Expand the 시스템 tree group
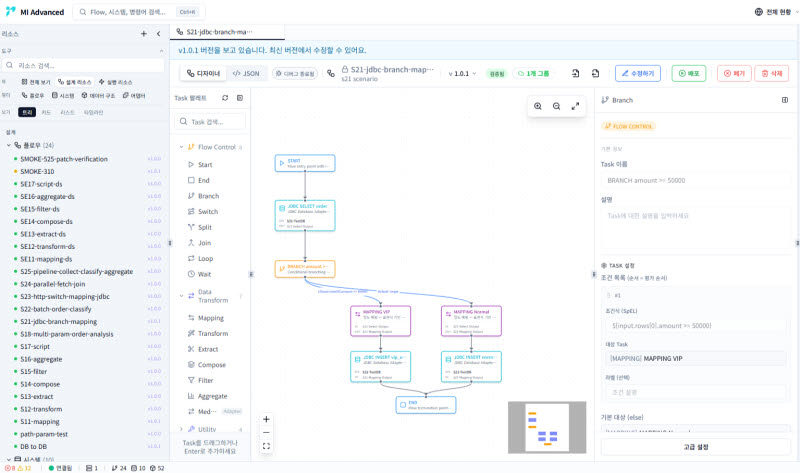This screenshot has width=800, height=473. [x=9, y=459]
